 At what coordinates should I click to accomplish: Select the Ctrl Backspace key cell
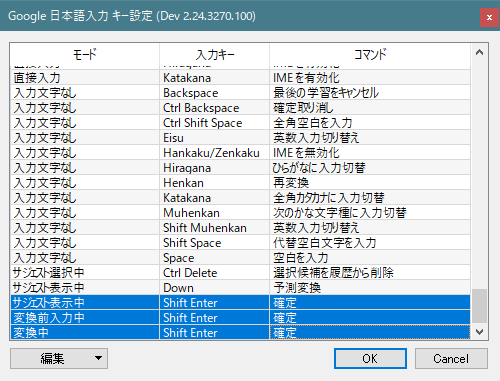(x=214, y=108)
